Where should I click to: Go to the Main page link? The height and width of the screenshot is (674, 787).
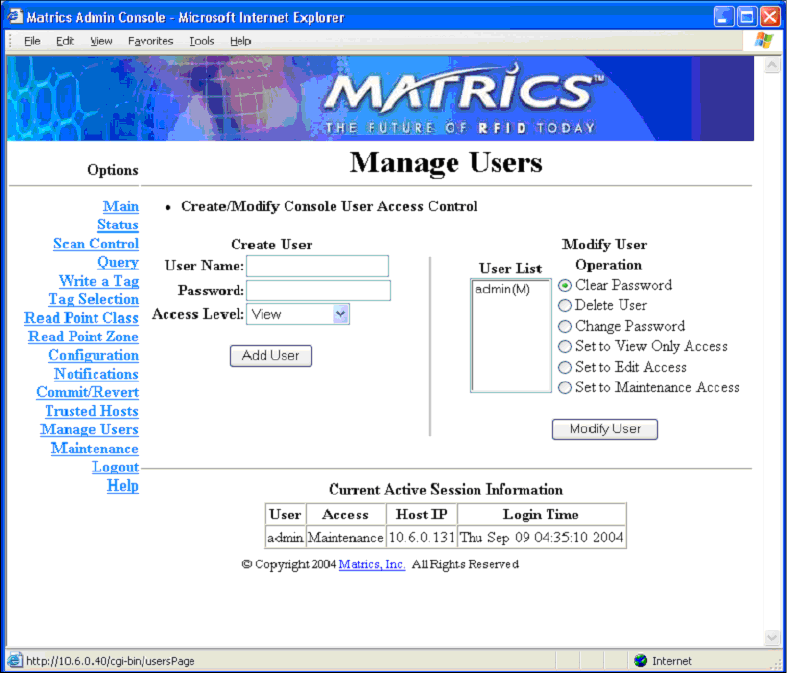(120, 206)
